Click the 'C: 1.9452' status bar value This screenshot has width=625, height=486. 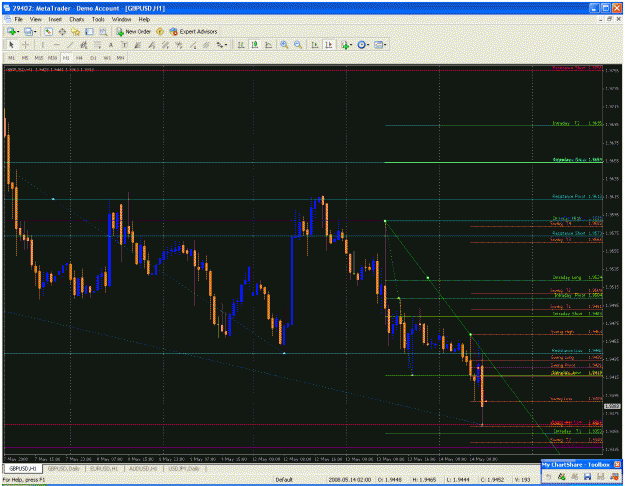pyautogui.click(x=493, y=480)
